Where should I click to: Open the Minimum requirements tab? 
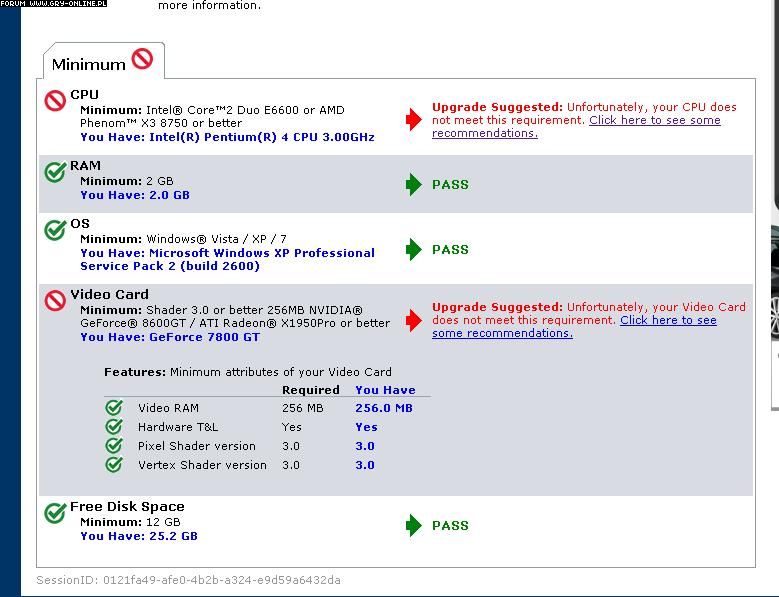(103, 61)
